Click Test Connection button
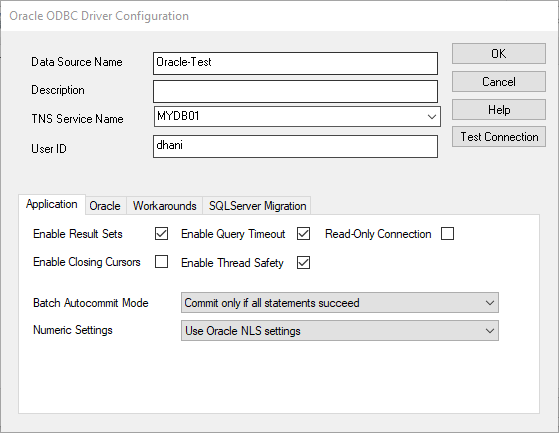This screenshot has width=559, height=433. 499,136
